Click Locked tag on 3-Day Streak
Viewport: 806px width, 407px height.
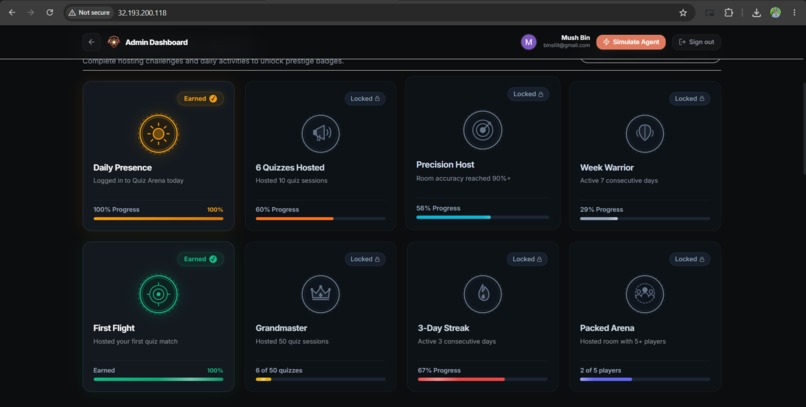[x=527, y=259]
